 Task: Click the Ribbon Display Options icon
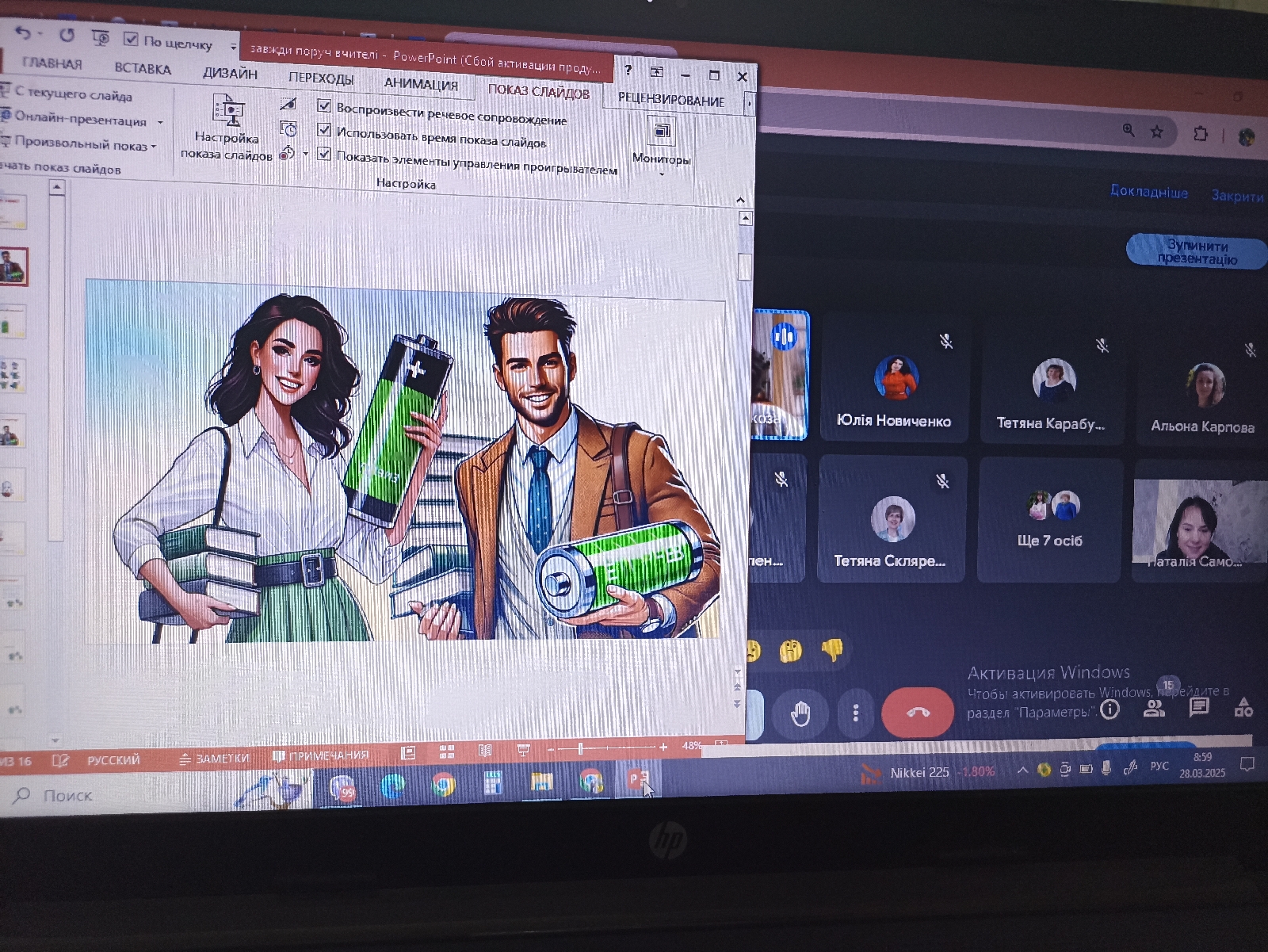click(x=656, y=71)
